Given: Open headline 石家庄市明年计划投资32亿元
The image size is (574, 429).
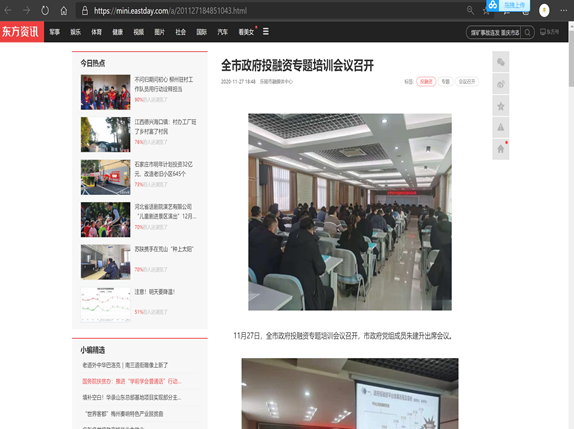Looking at the screenshot, I should 164,169.
